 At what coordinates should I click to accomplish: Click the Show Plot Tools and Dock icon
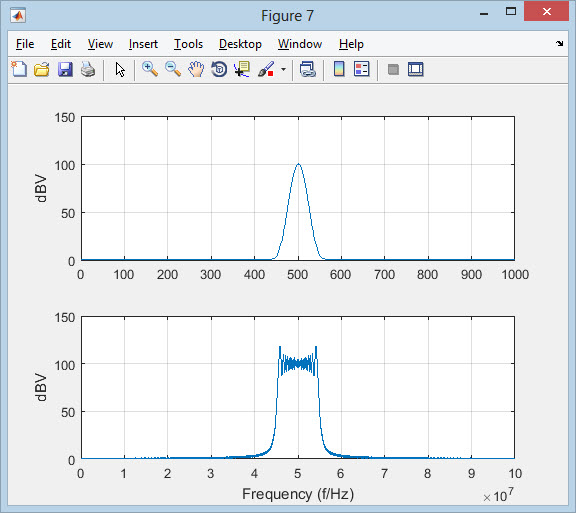[x=416, y=69]
